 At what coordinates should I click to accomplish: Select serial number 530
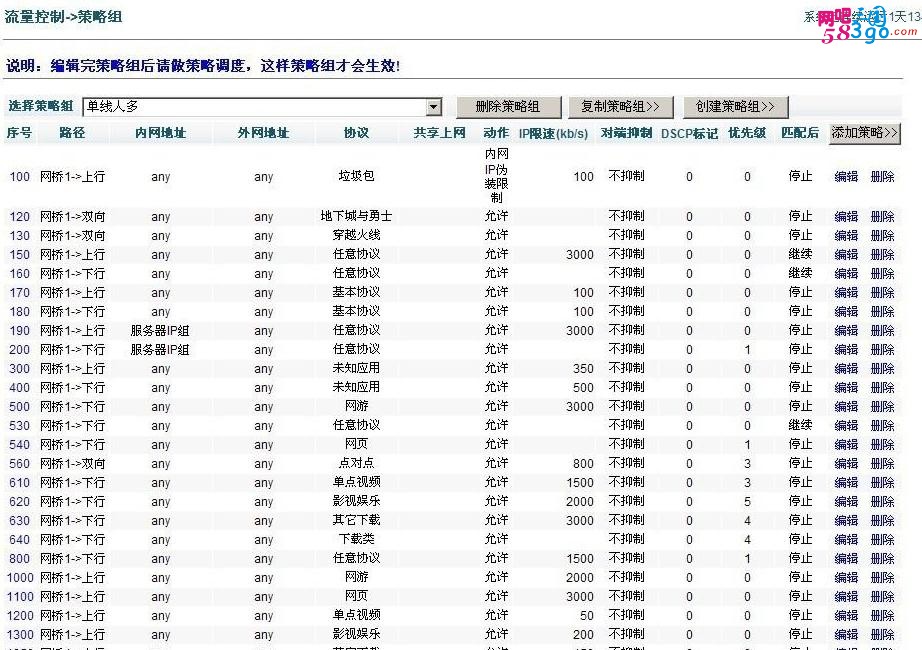tap(19, 425)
